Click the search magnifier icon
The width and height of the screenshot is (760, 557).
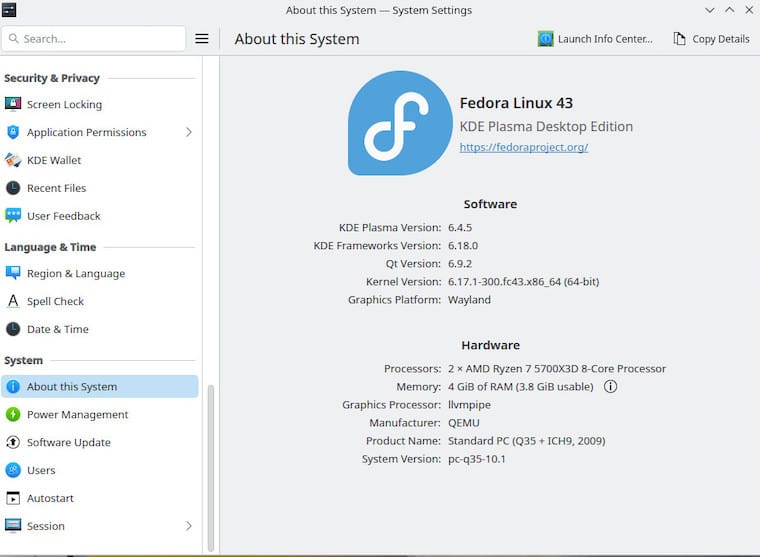pos(14,38)
